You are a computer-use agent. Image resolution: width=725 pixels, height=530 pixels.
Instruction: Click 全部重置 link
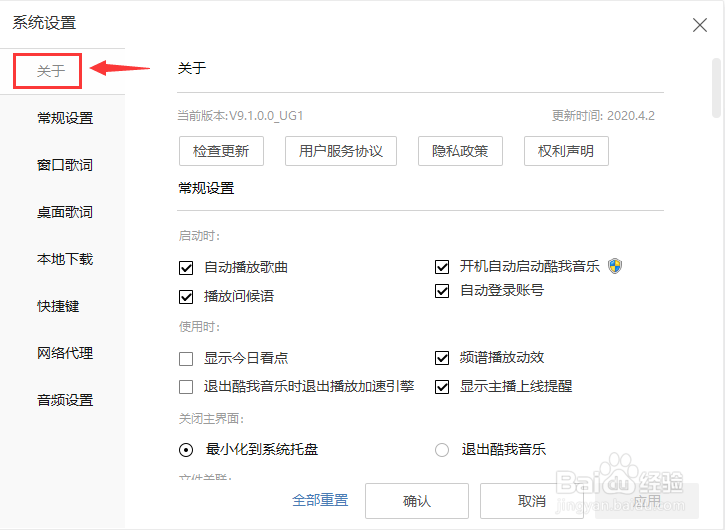click(x=320, y=500)
